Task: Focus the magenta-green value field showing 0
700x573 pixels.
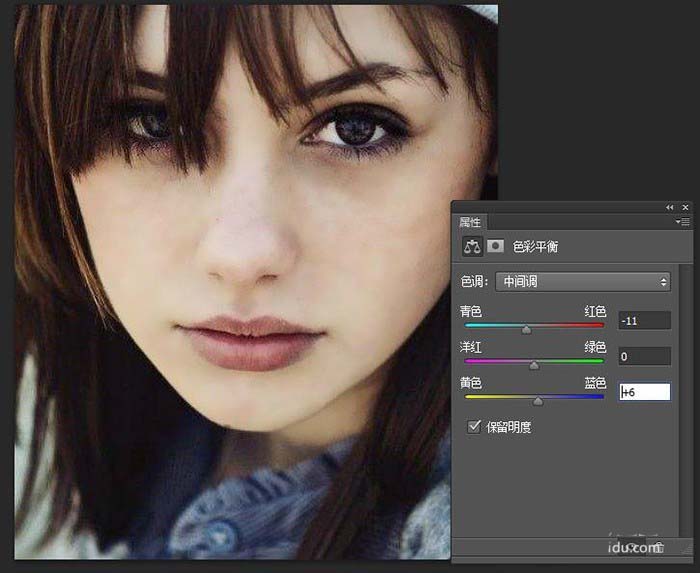Action: pyautogui.click(x=644, y=356)
